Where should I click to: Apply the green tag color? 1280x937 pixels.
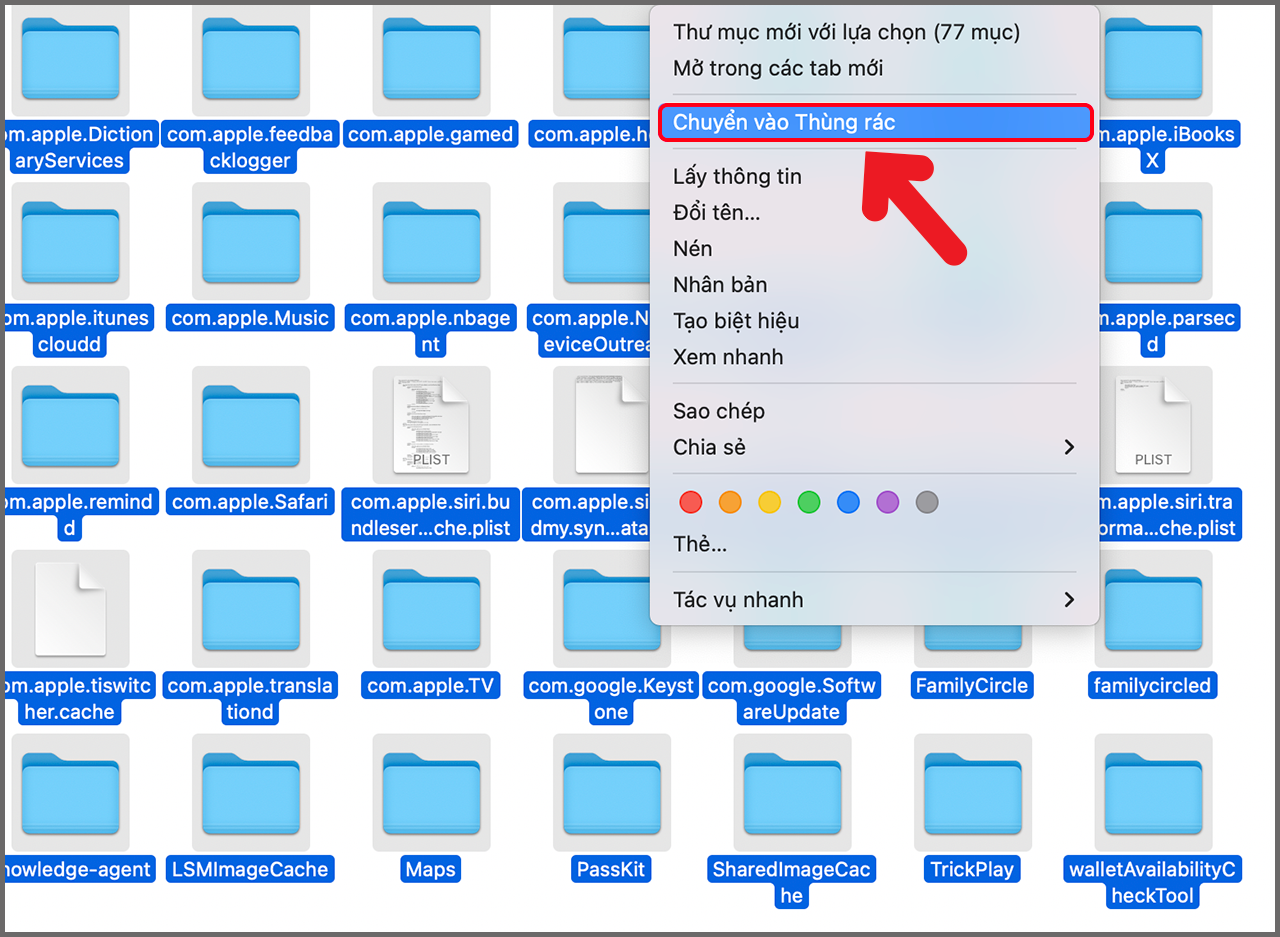pos(809,502)
